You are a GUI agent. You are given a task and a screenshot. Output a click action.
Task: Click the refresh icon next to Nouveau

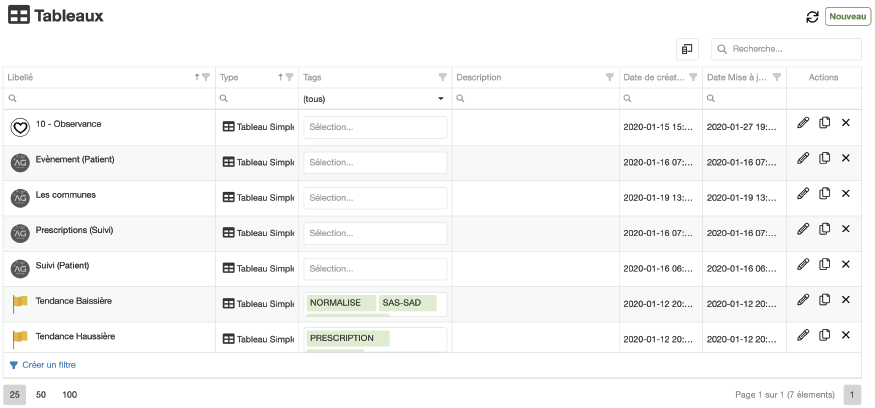812,17
